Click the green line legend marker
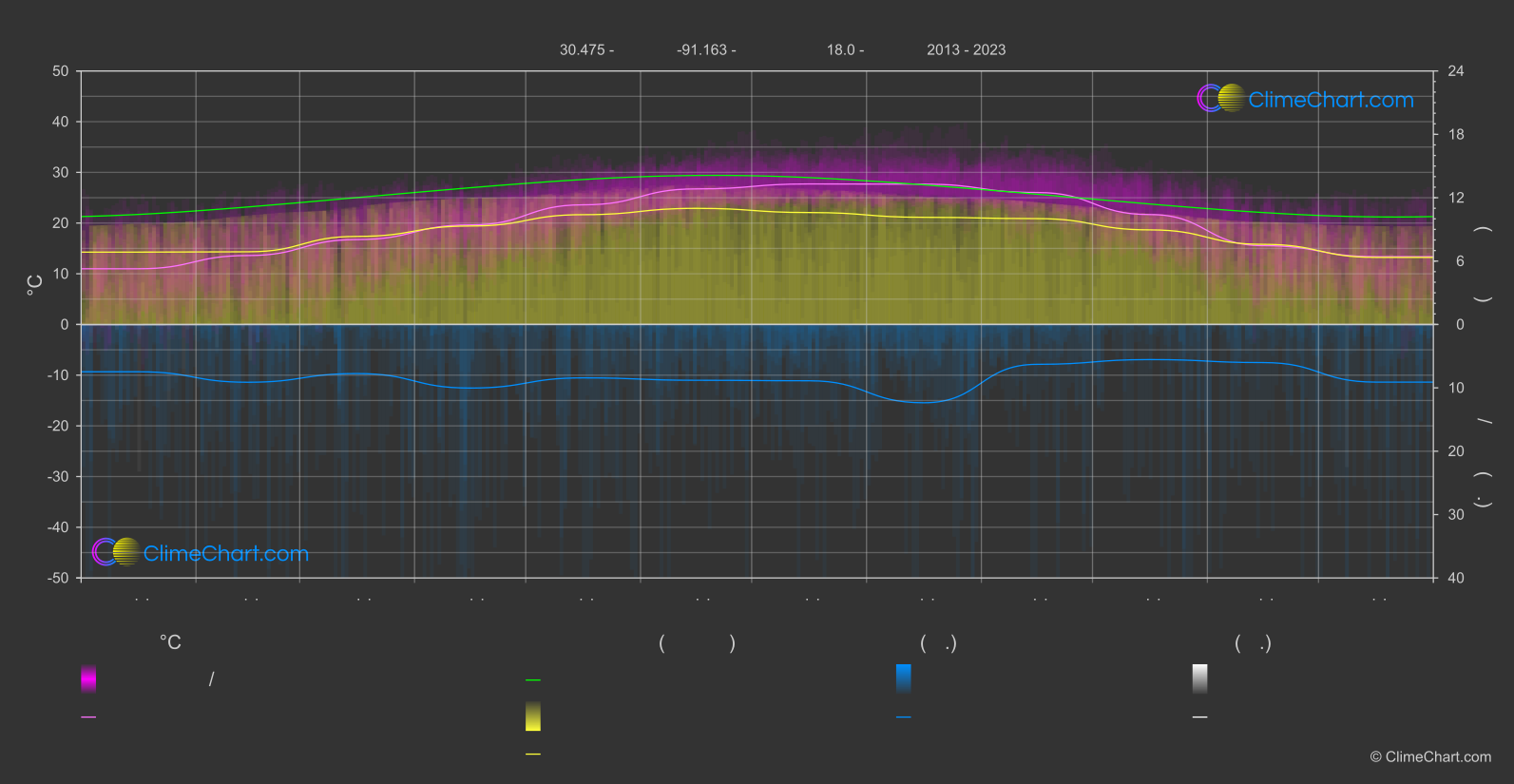Screen dimensions: 1514x784 [x=533, y=680]
